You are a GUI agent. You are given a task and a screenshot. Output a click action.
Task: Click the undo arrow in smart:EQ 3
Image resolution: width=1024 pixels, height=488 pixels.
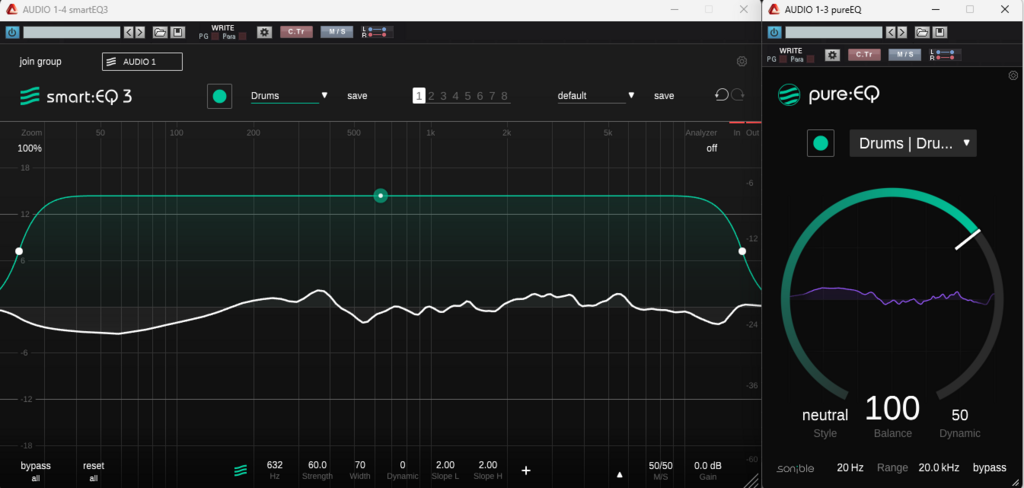click(x=722, y=95)
